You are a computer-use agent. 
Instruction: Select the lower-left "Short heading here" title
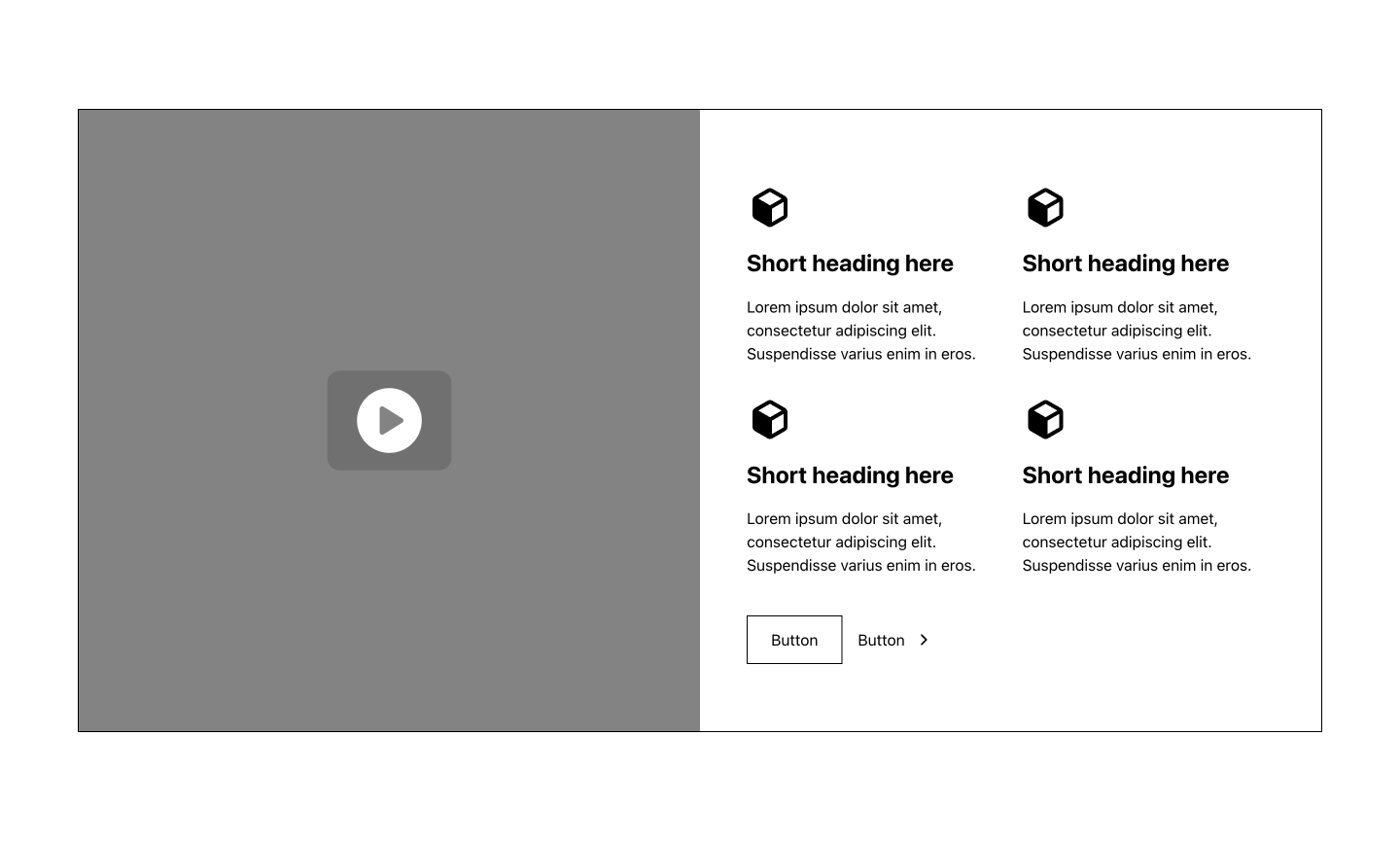pos(850,475)
